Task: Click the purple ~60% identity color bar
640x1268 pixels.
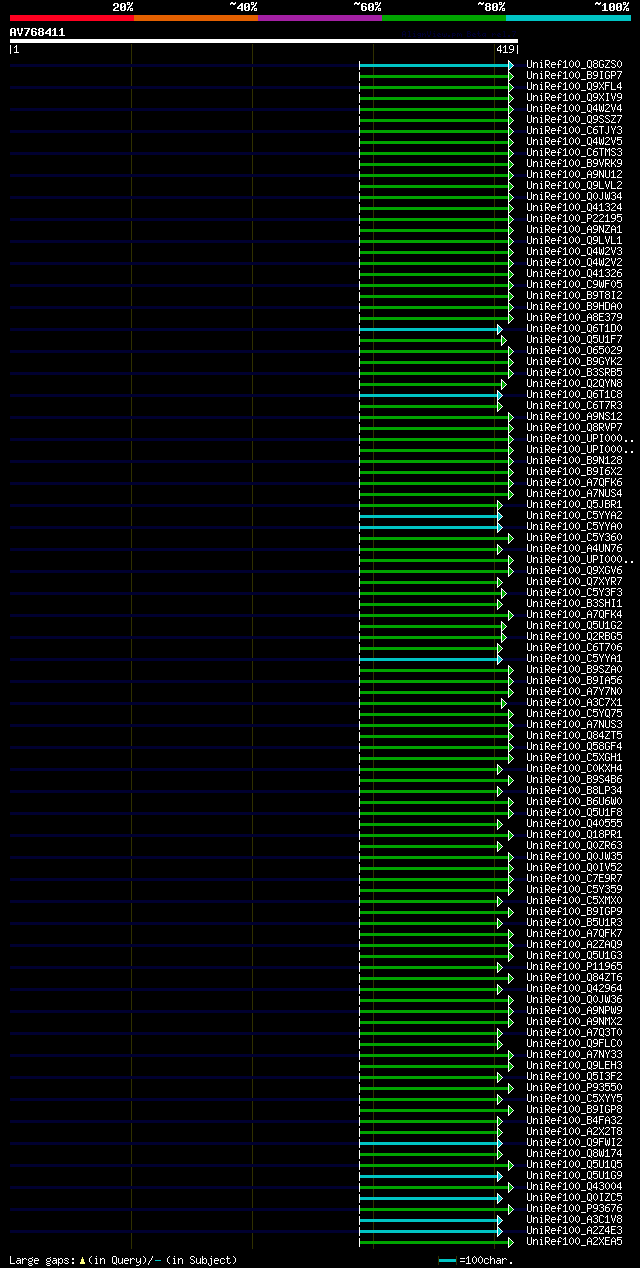Action: pos(319,18)
